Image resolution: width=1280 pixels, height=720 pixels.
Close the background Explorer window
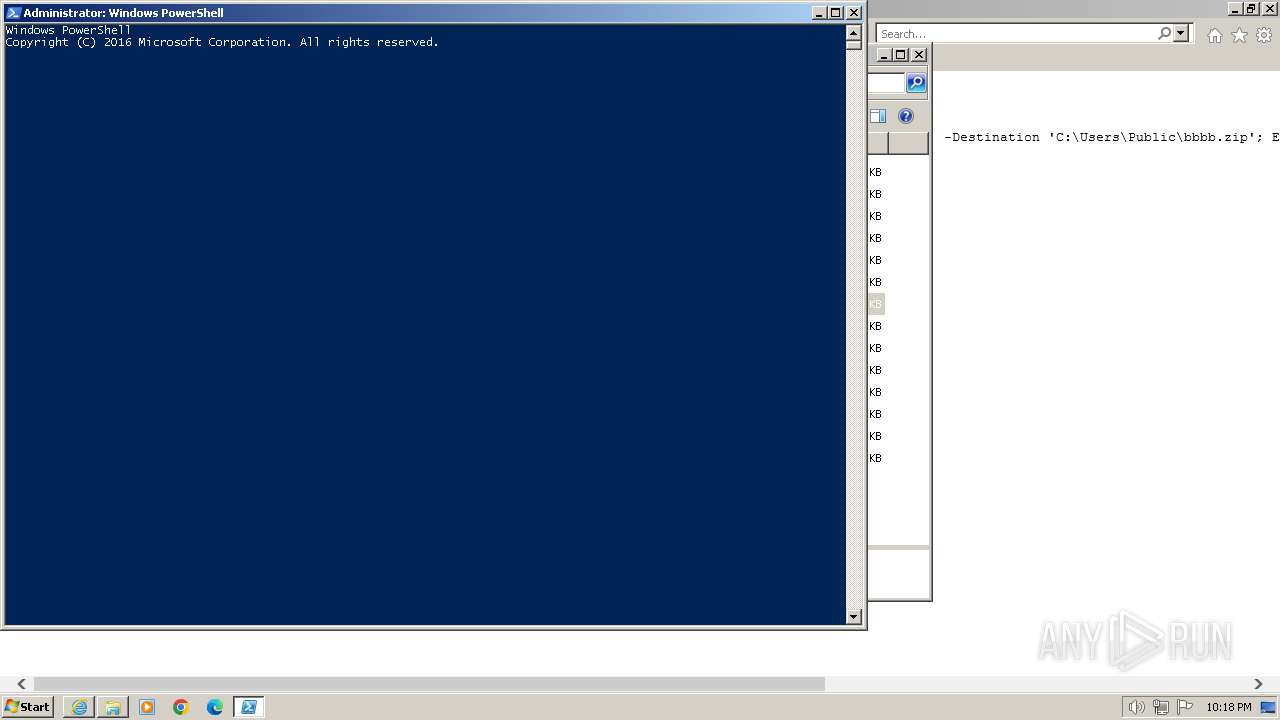[x=919, y=55]
